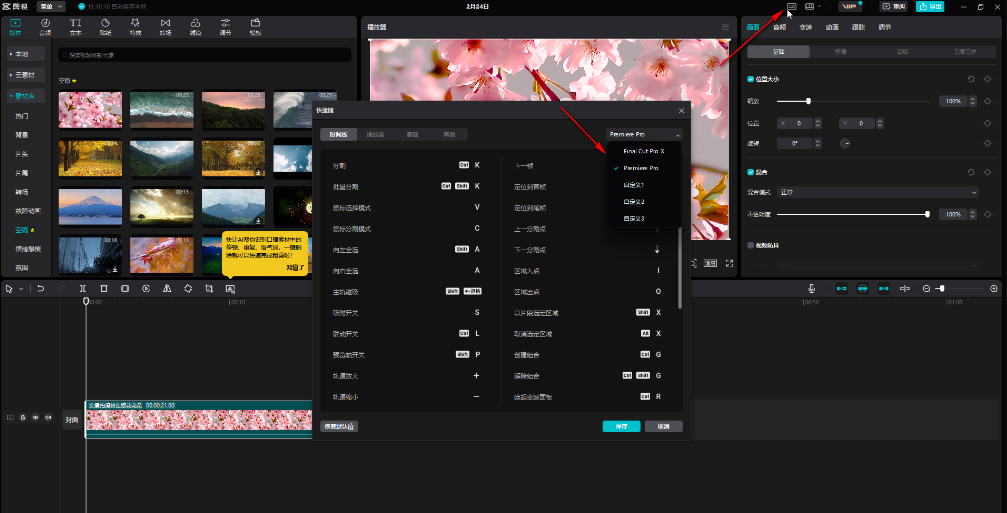Click the Export (导出) button
The width and height of the screenshot is (1007, 513).
pyautogui.click(x=929, y=6)
